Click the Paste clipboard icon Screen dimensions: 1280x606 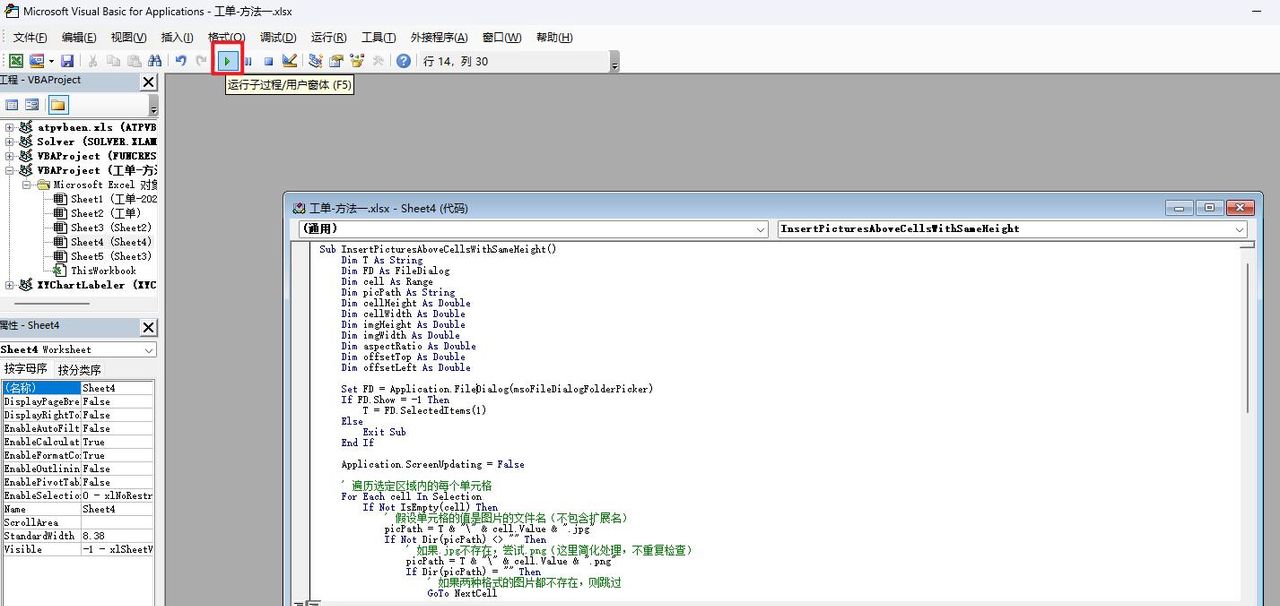pos(133,61)
